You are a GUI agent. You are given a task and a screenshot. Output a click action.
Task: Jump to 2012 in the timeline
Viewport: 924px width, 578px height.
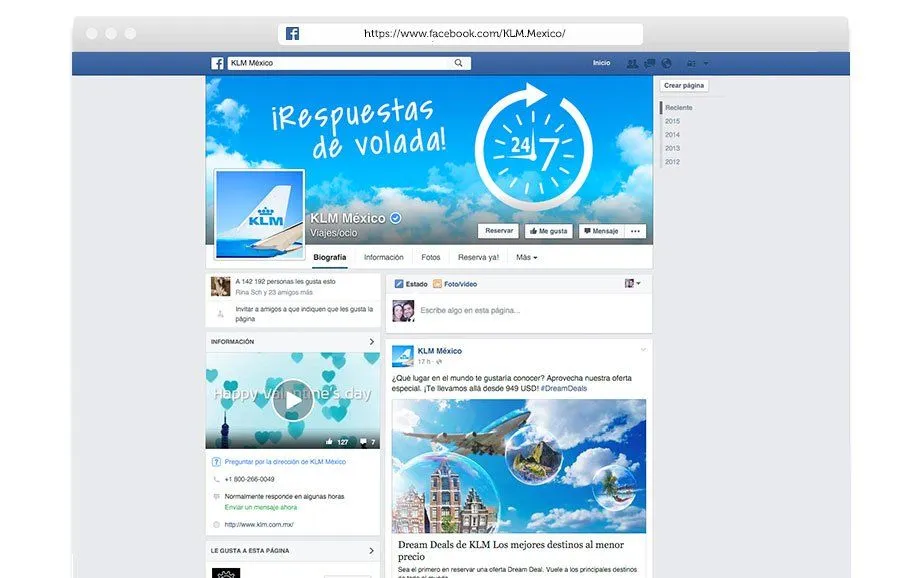tap(672, 162)
